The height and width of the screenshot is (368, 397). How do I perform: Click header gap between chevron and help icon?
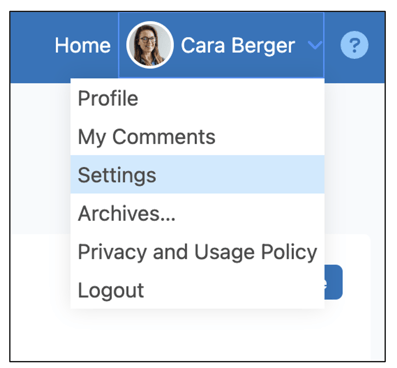tap(332, 47)
